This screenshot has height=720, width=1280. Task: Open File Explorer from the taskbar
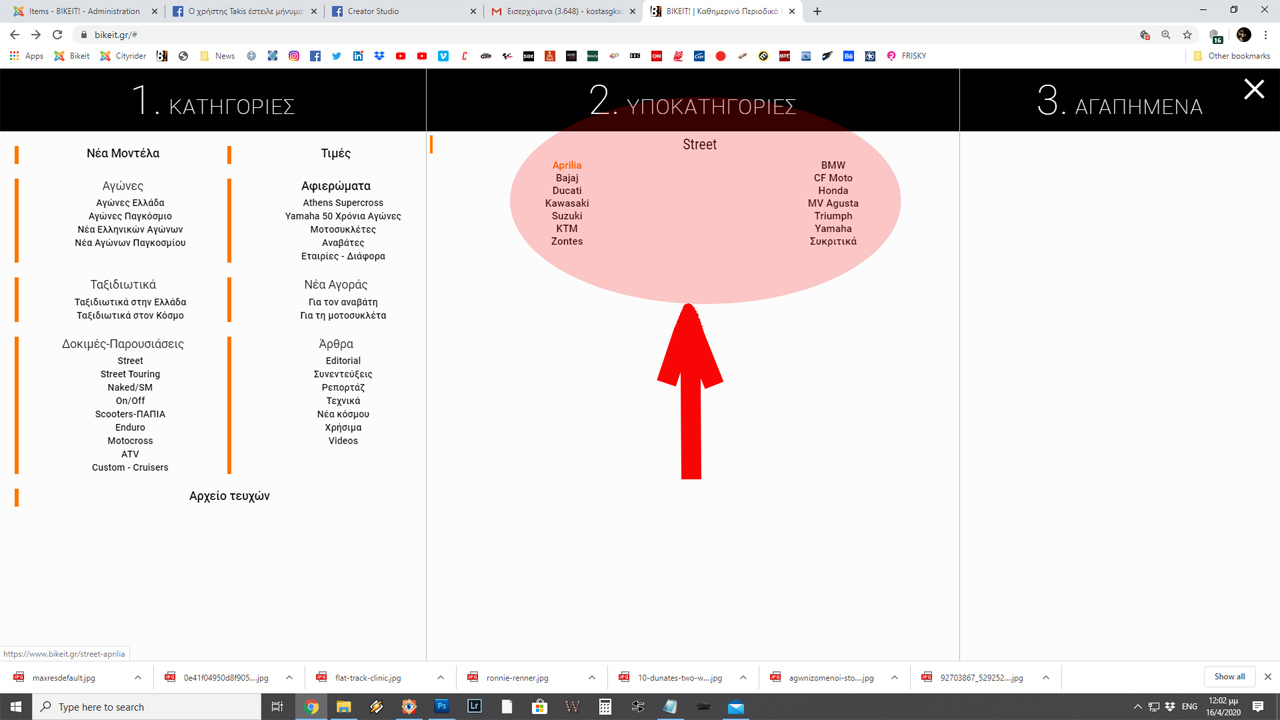click(344, 707)
